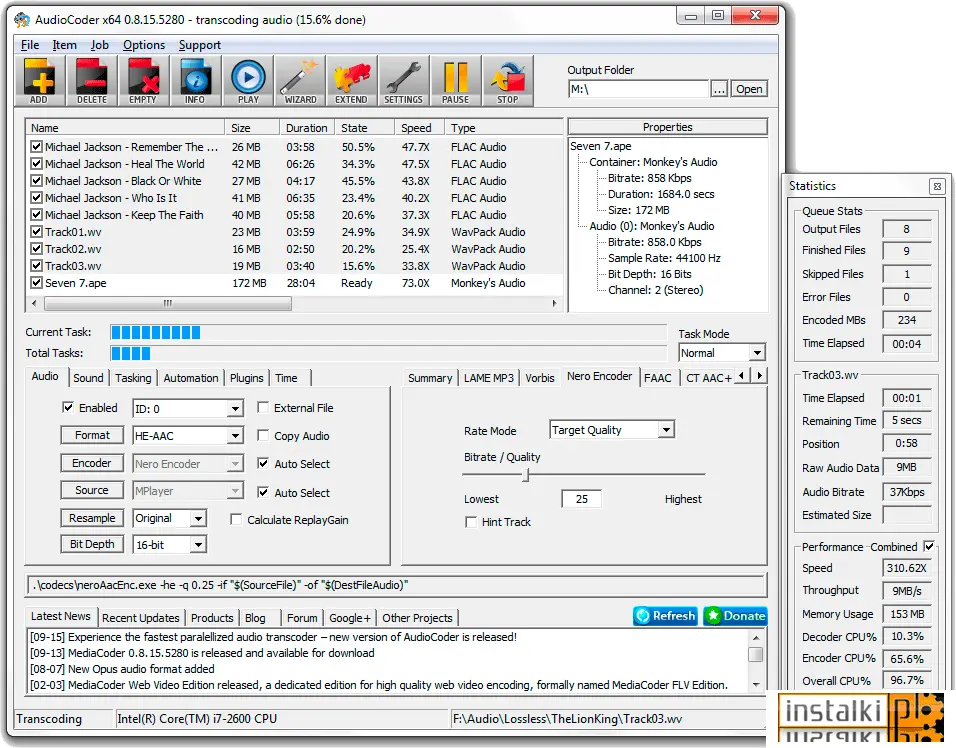The height and width of the screenshot is (748, 956).
Task: Click the Encoder button
Action: point(92,463)
